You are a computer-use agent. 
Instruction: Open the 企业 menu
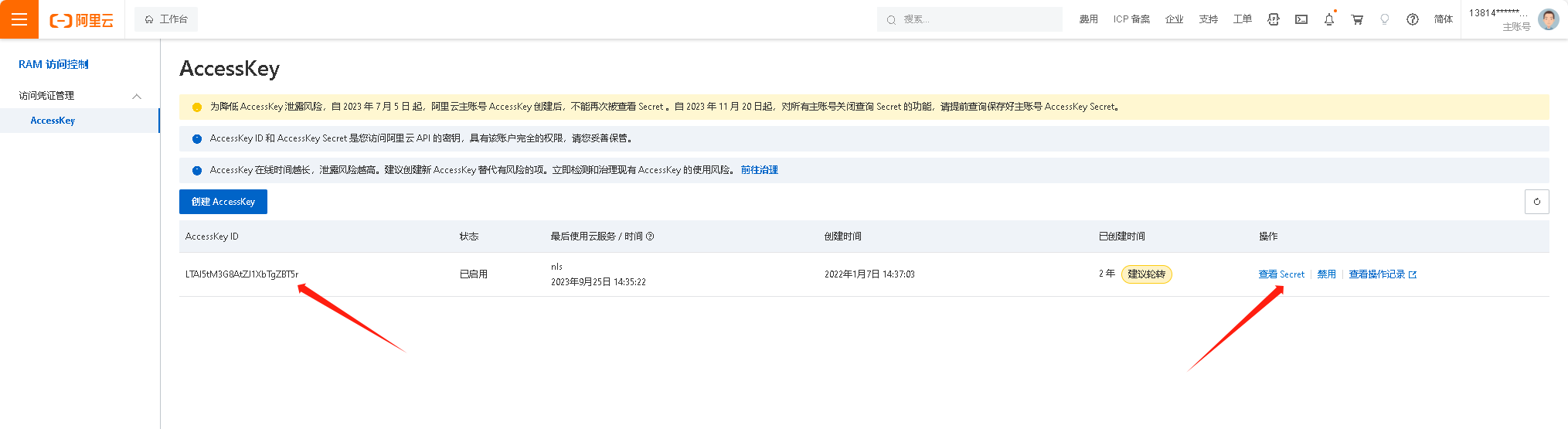tap(1175, 19)
